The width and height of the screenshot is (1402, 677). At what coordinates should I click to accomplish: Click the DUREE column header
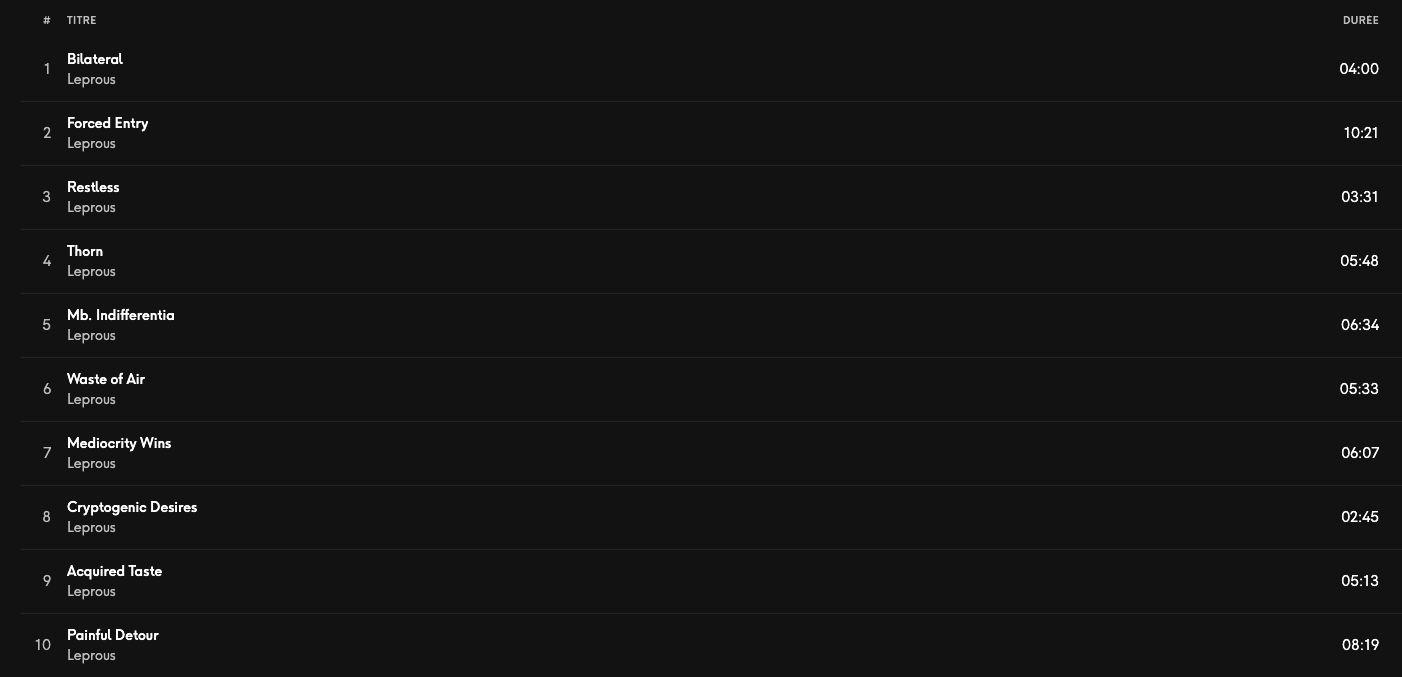pyautogui.click(x=1360, y=20)
